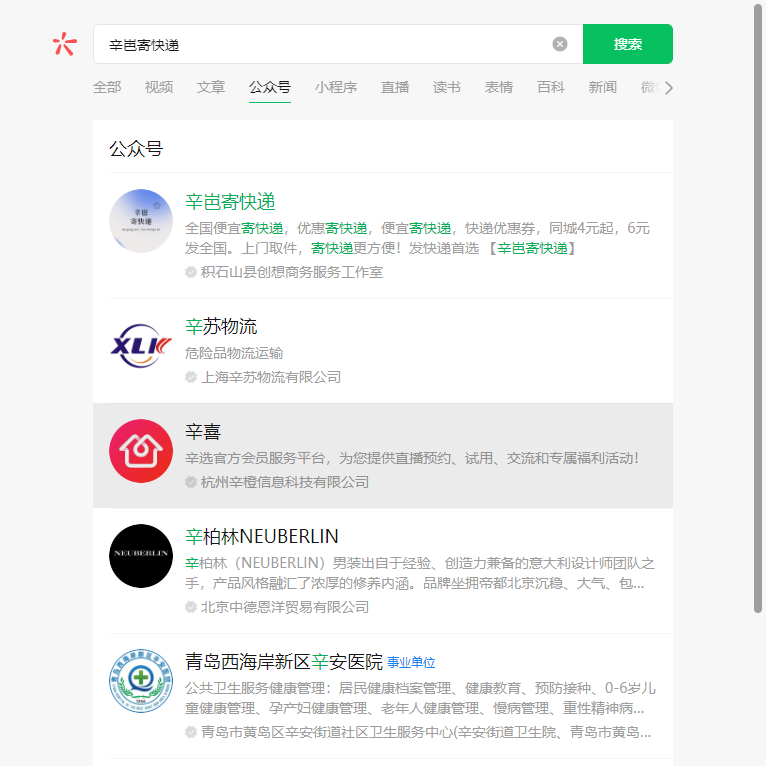Screen dimensions: 766x766
Task: Switch to the 视频 tab
Action: coord(159,87)
